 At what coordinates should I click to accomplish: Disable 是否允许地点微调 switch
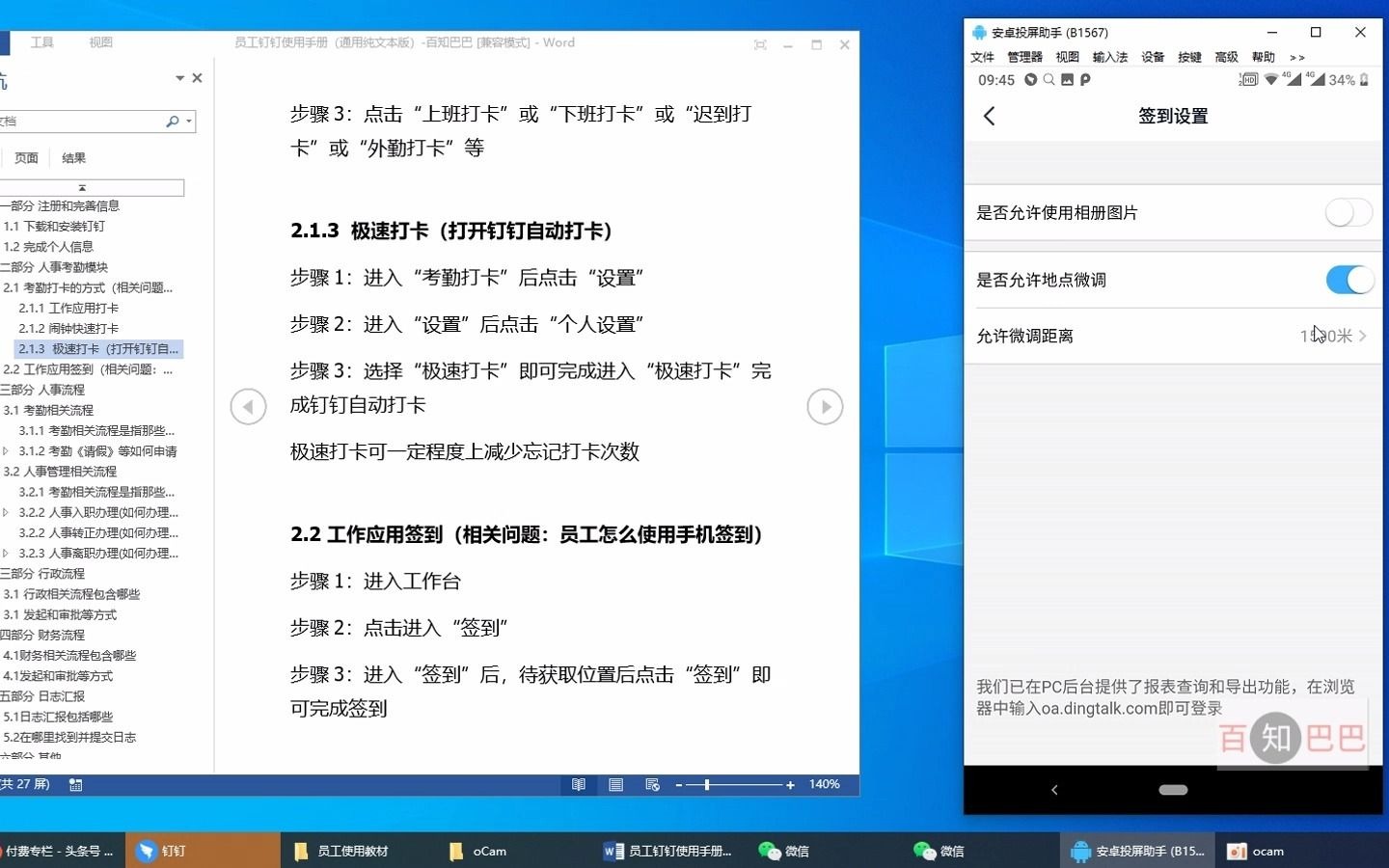[1349, 280]
